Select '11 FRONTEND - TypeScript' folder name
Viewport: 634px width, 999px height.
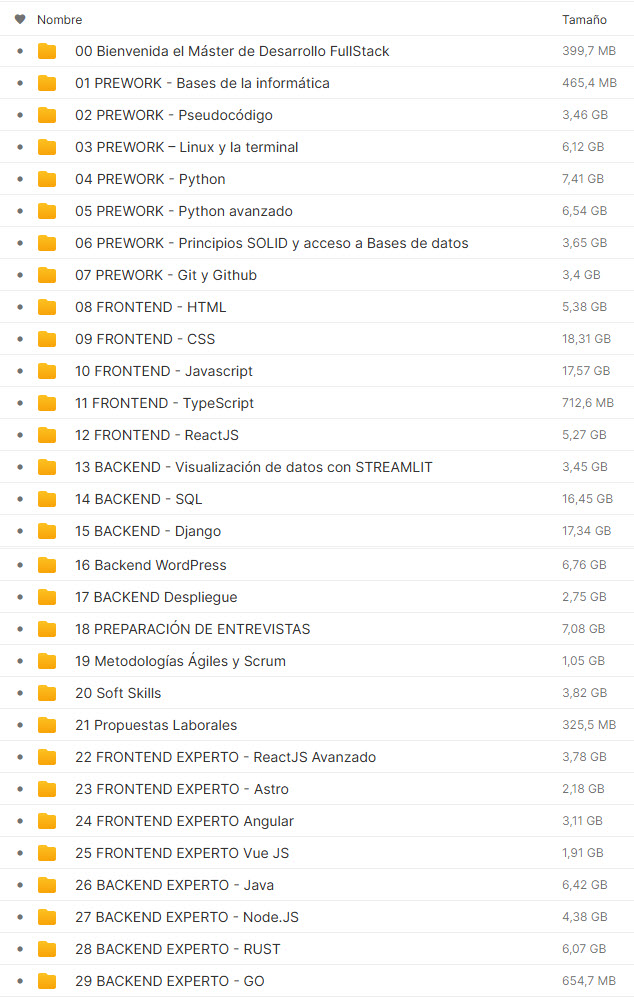coord(164,403)
